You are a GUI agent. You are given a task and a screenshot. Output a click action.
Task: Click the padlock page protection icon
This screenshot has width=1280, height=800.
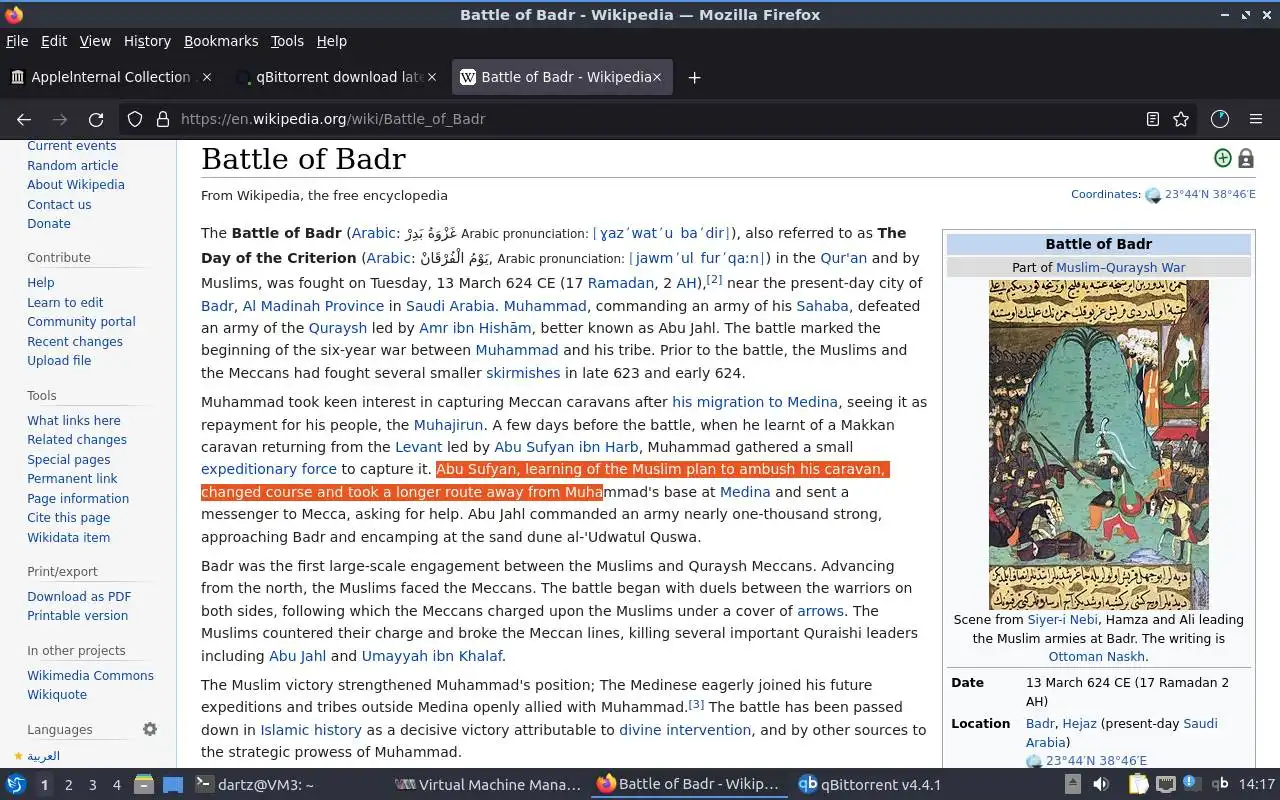tap(1245, 158)
